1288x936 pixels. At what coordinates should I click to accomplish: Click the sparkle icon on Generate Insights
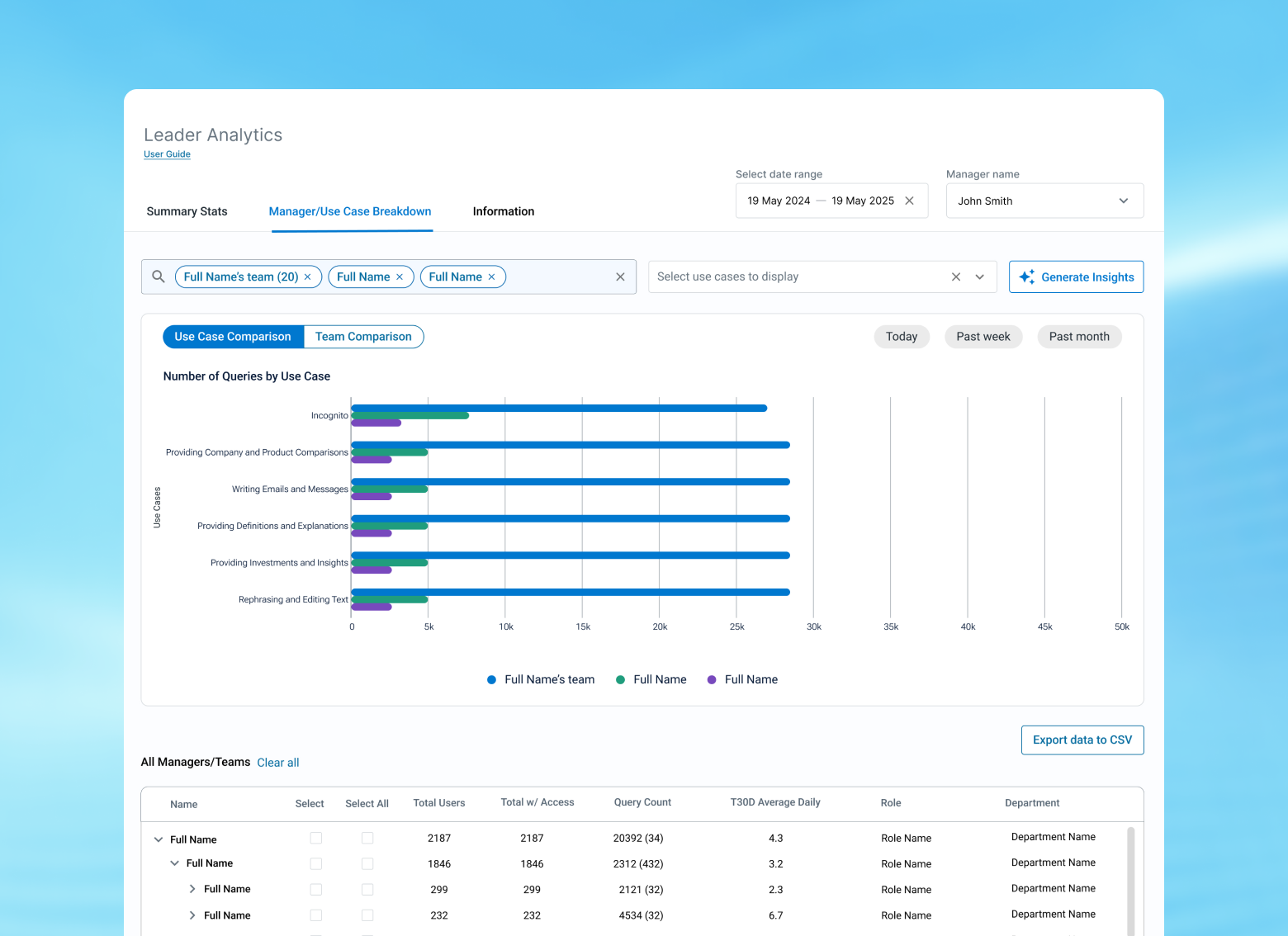tap(1027, 277)
